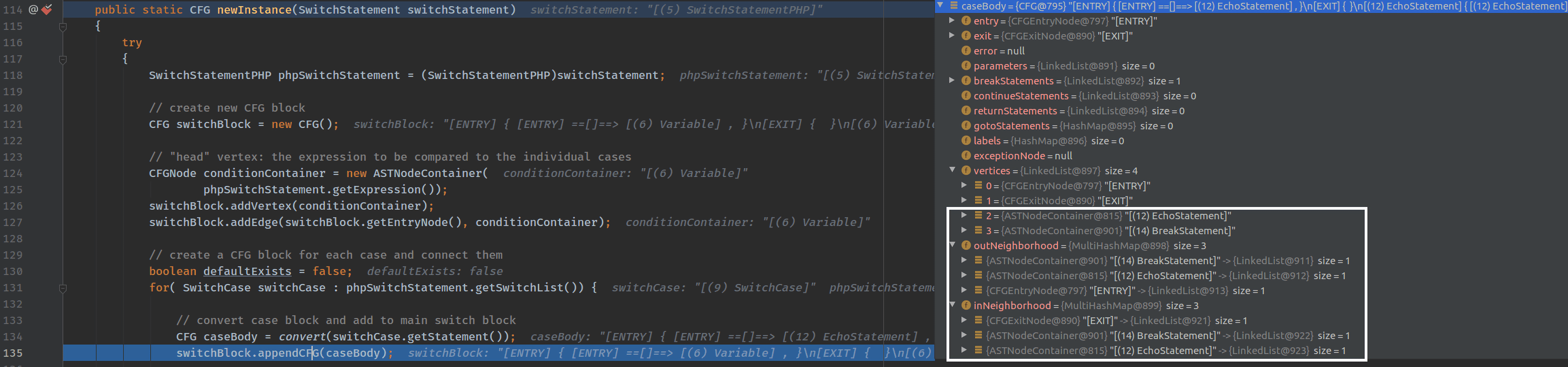Click the field icon next to error
1568x367 pixels.
[x=966, y=51]
